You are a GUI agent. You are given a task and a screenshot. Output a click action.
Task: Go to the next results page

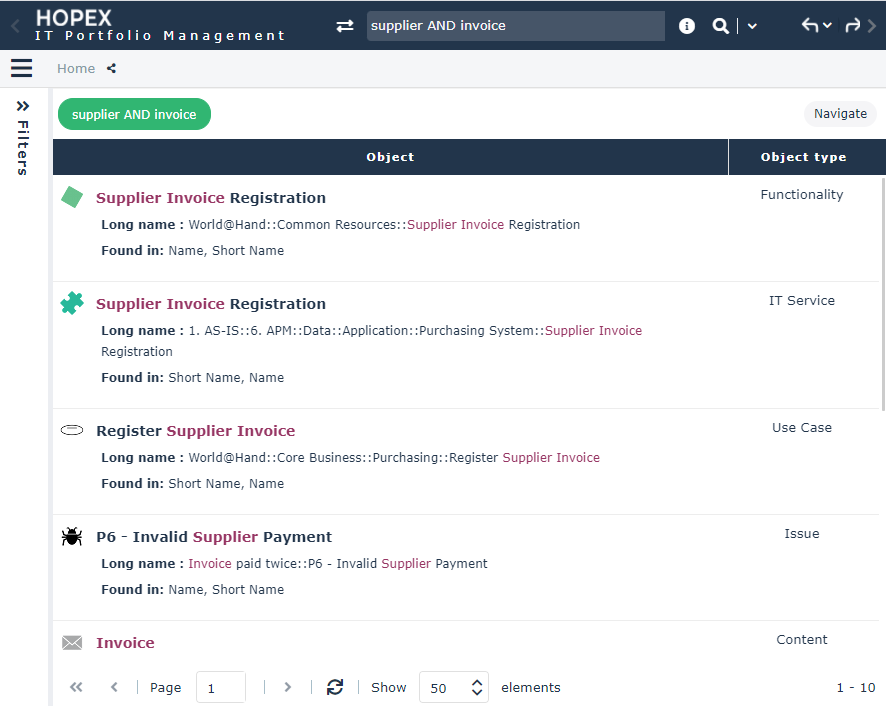coord(288,687)
